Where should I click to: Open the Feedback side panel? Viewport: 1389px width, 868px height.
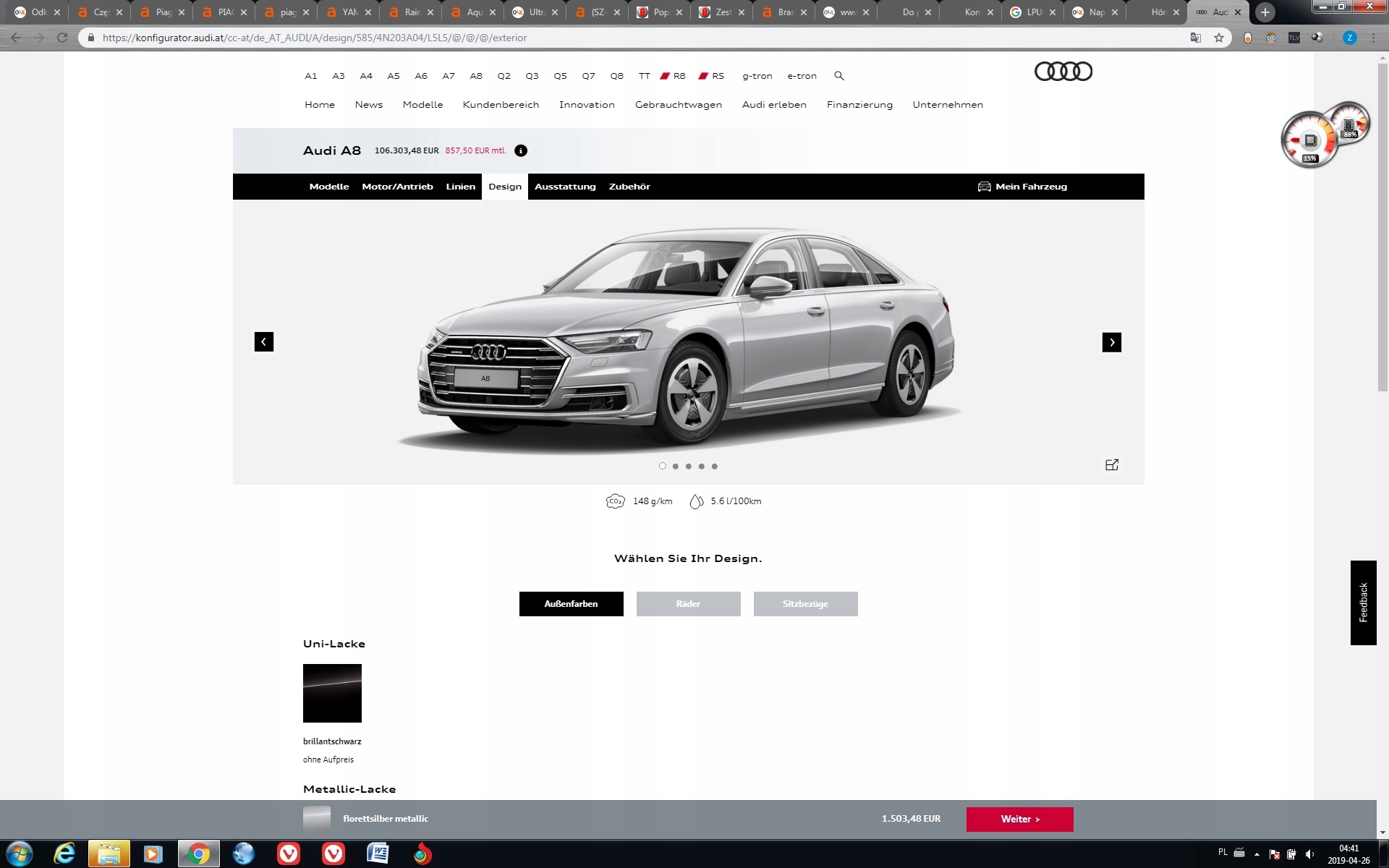click(1363, 603)
